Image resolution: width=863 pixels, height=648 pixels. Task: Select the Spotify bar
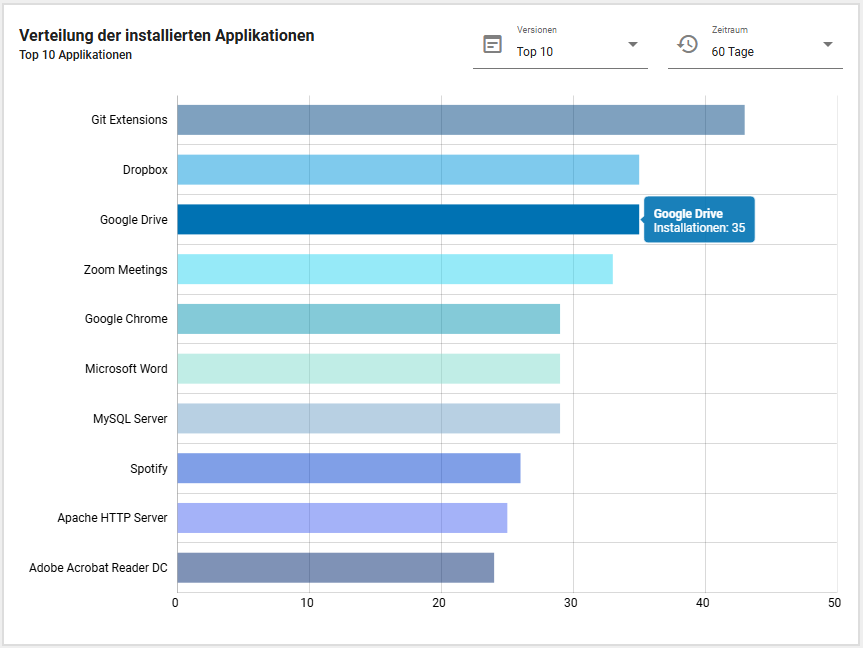(x=348, y=468)
